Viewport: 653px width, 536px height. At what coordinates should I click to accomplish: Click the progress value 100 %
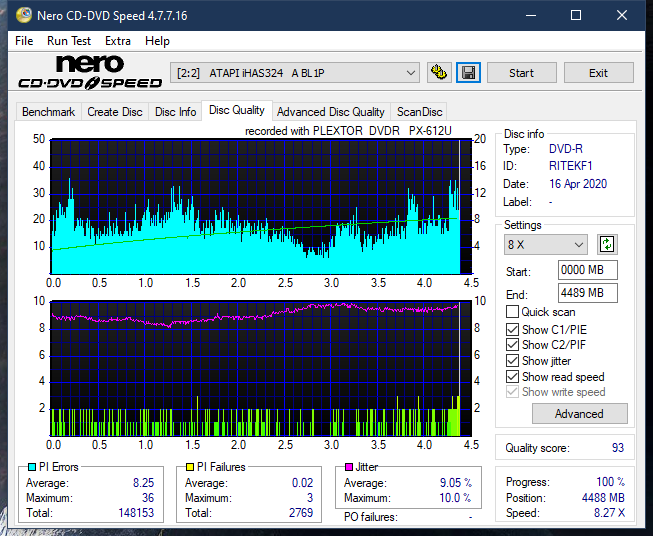tap(611, 482)
